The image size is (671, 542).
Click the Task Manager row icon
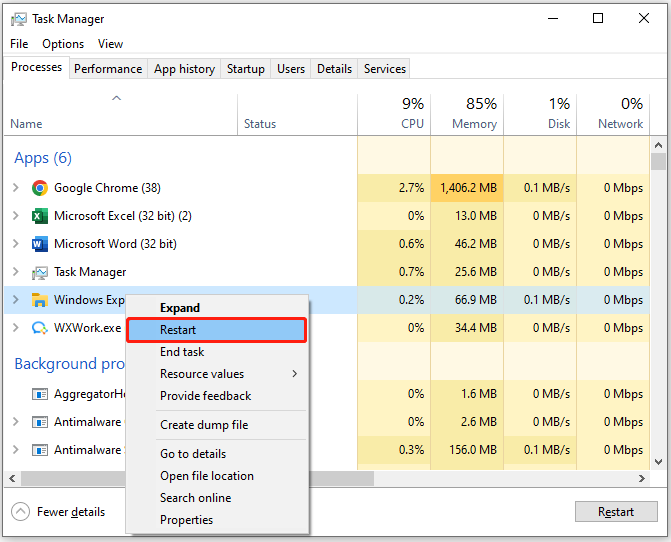(x=40, y=272)
